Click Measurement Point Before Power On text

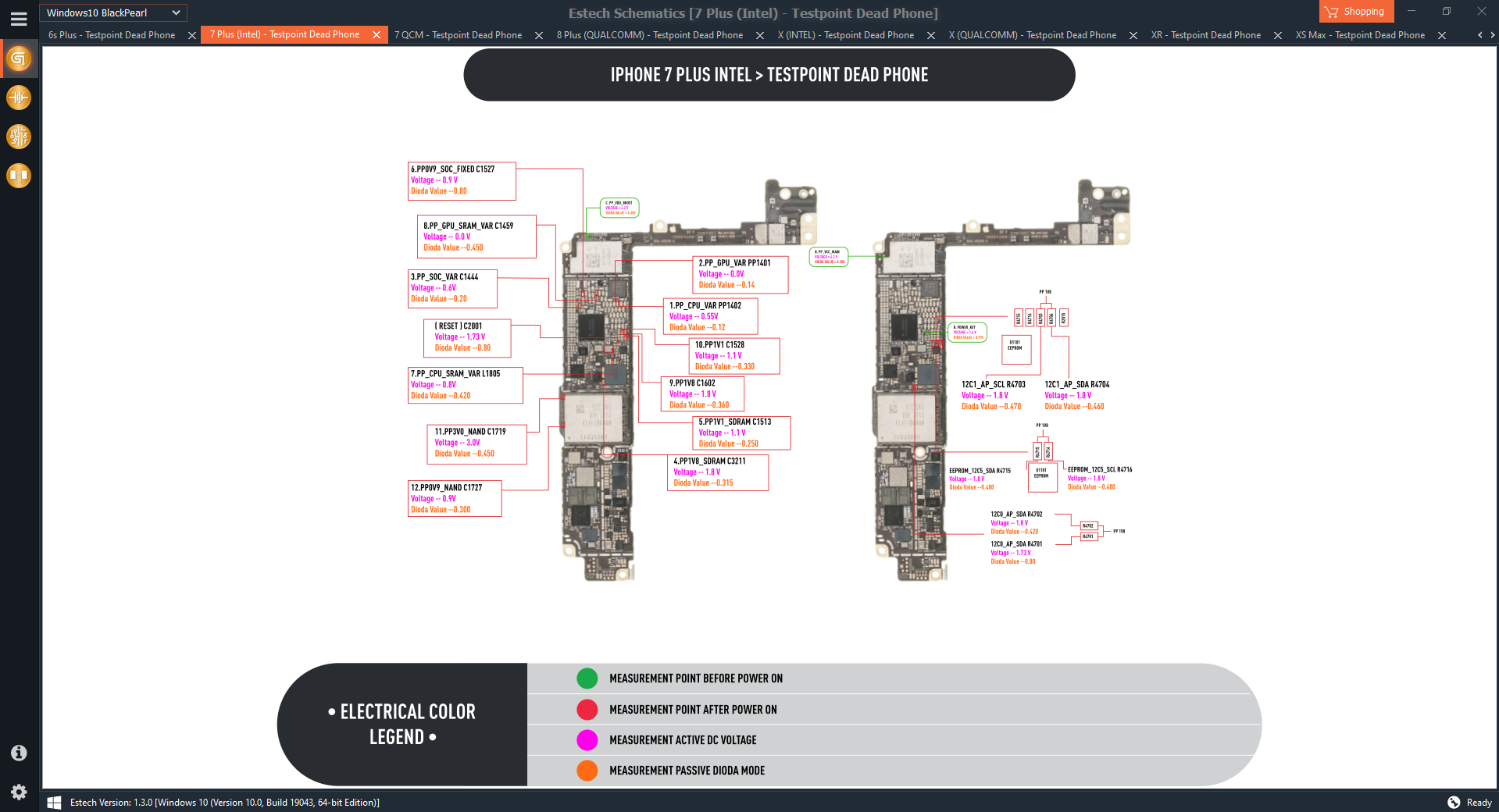point(696,678)
